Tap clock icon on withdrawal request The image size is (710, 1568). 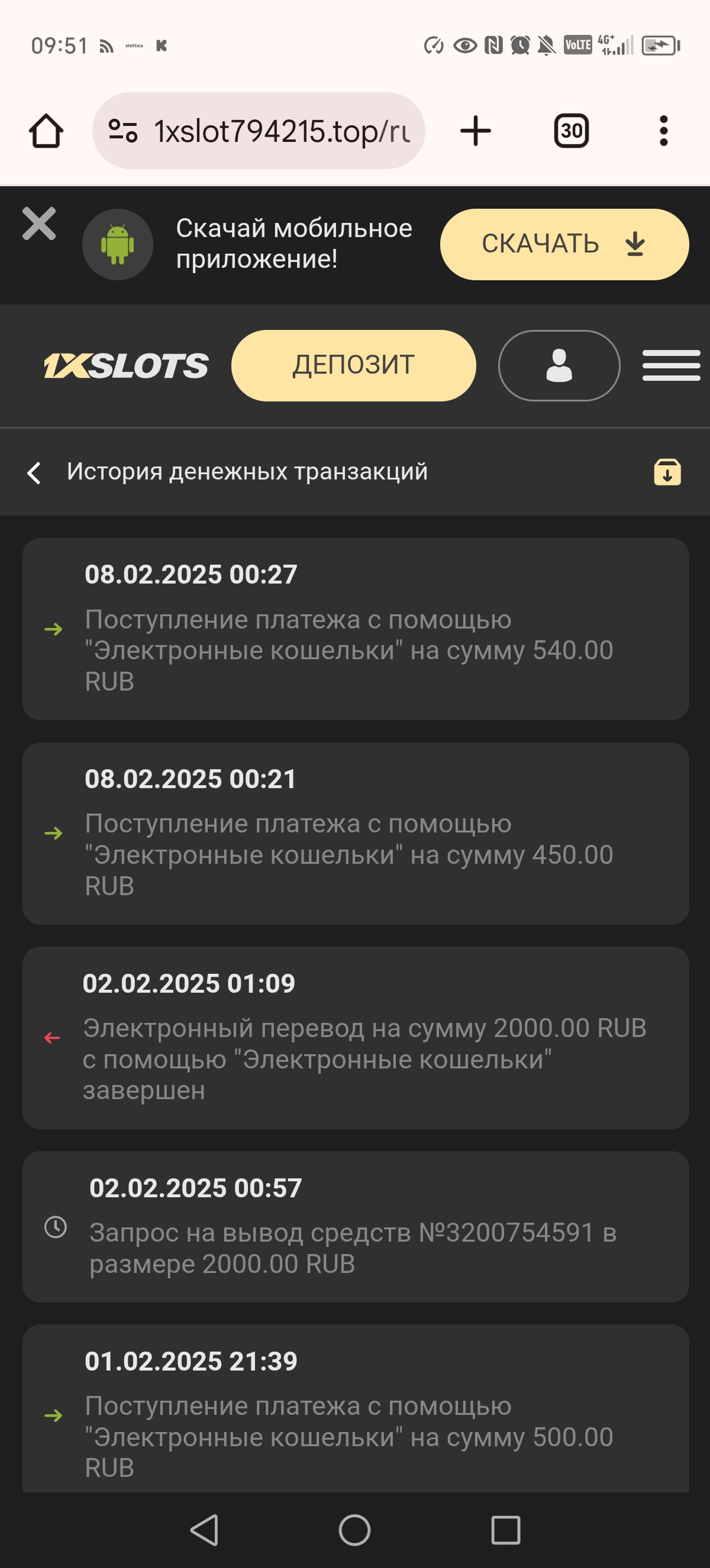click(x=56, y=1226)
